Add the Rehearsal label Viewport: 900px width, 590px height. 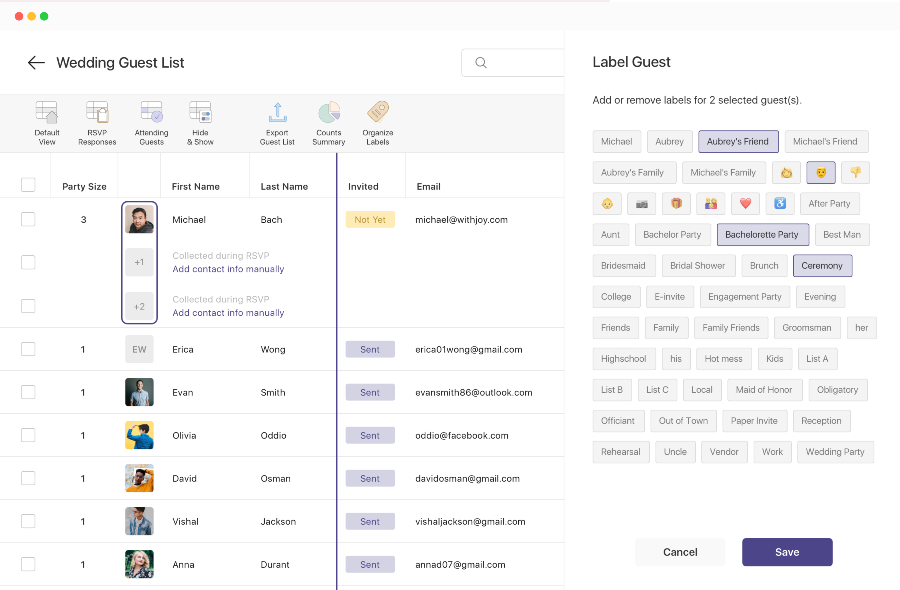click(621, 451)
